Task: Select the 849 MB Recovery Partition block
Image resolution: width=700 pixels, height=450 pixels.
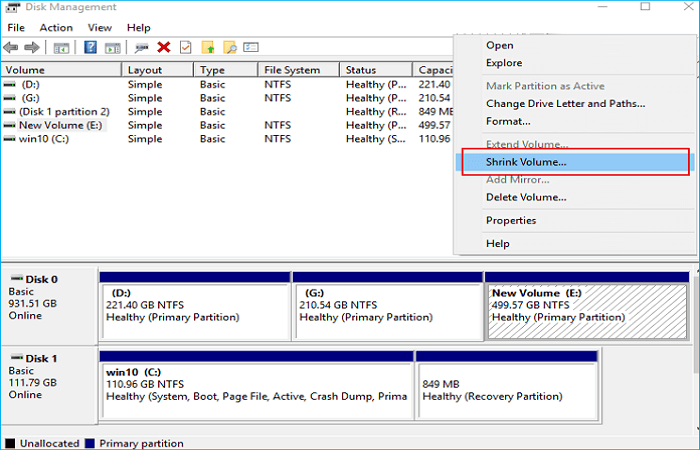Action: tap(506, 382)
